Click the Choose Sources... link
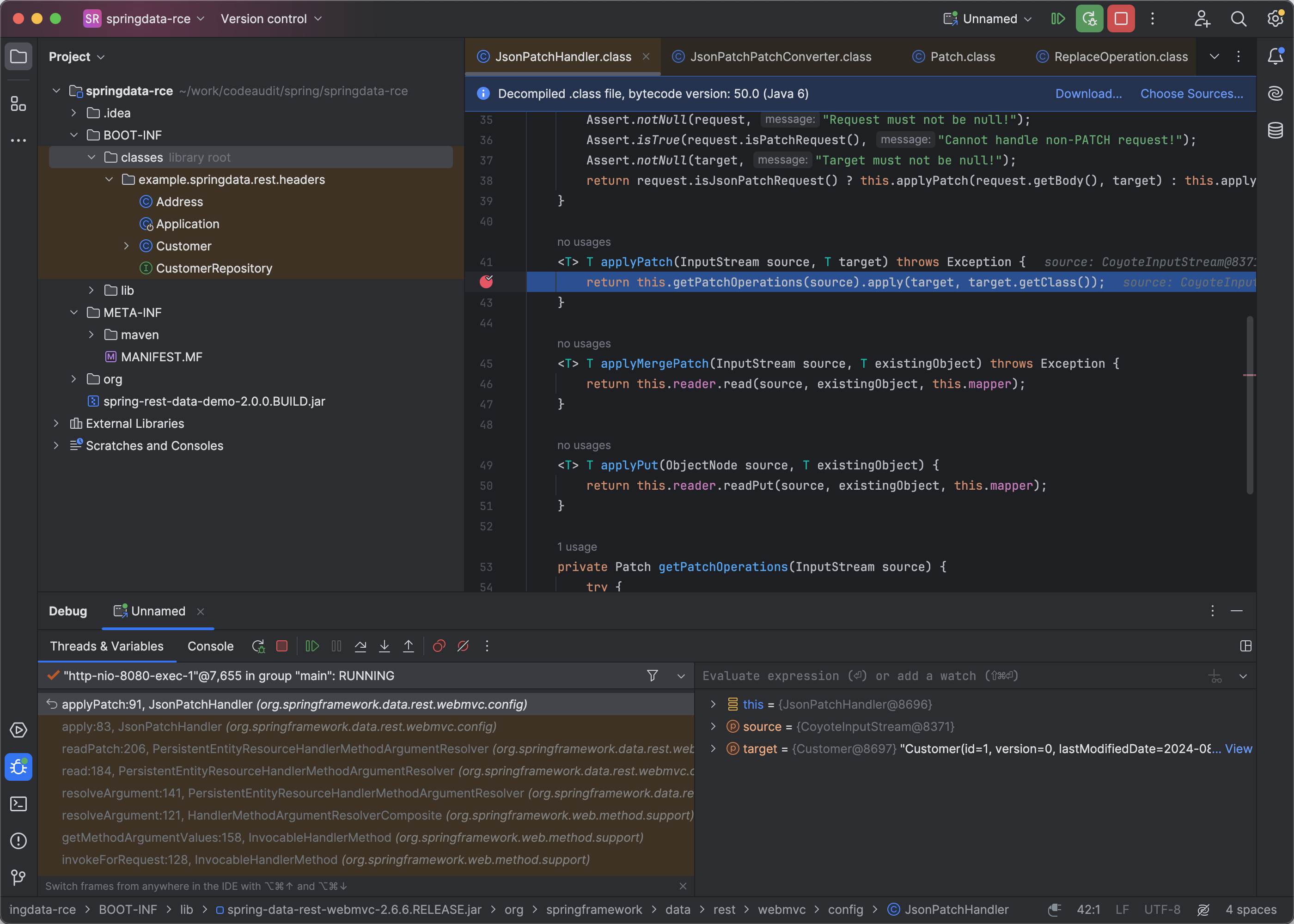The height and width of the screenshot is (924, 1294). tap(1191, 93)
